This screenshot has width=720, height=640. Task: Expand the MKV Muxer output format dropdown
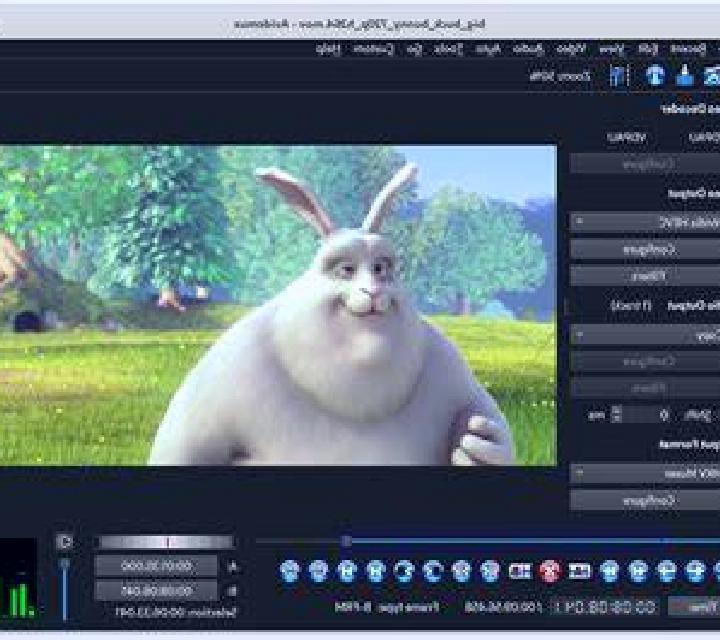(645, 473)
